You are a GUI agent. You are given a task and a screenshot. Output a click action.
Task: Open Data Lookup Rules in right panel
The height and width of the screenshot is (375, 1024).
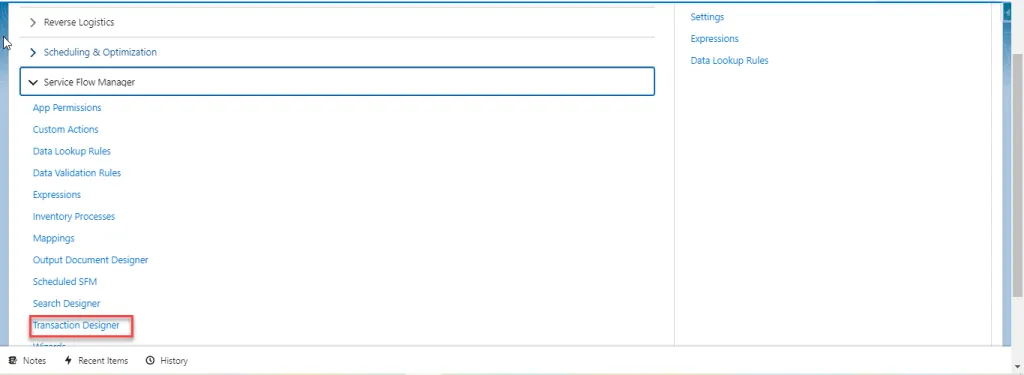[x=729, y=60]
